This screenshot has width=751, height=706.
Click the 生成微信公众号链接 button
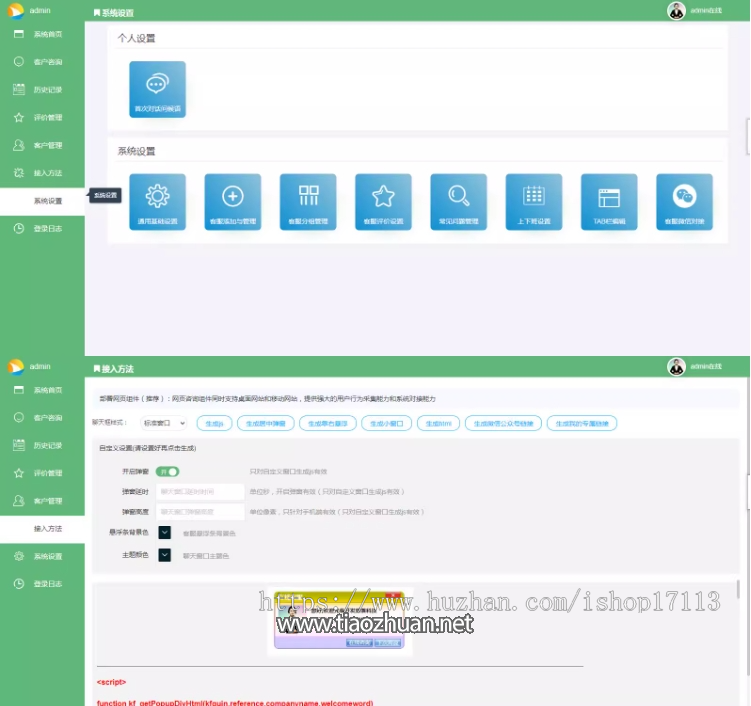[505, 423]
